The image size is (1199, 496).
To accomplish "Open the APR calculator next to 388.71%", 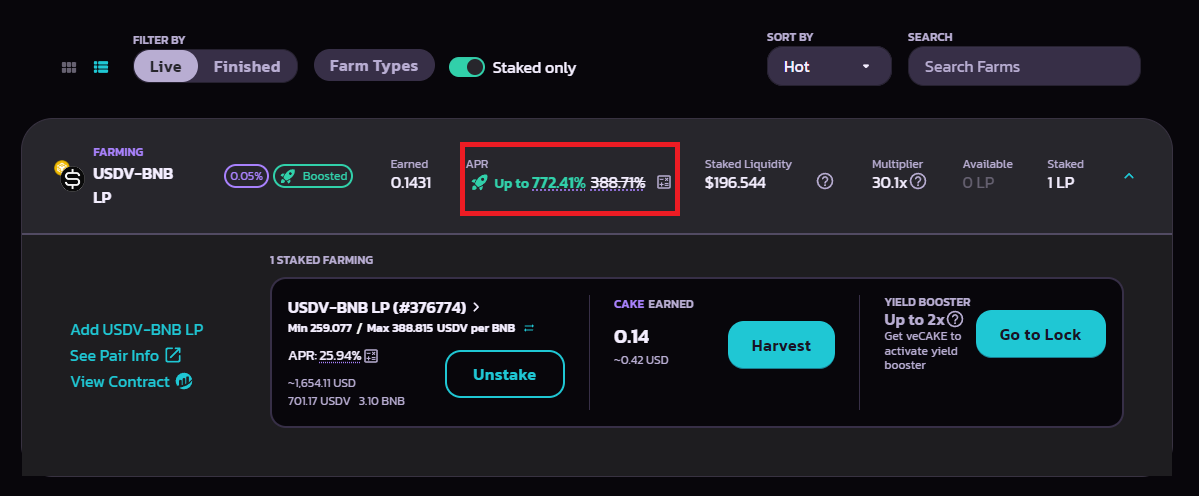I will [x=663, y=182].
